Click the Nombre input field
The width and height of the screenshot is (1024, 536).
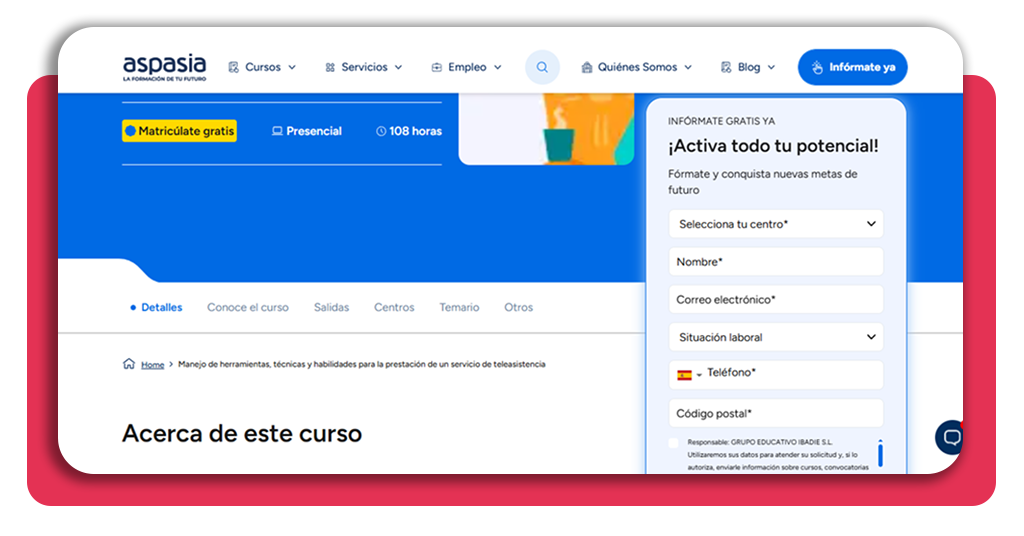click(776, 262)
